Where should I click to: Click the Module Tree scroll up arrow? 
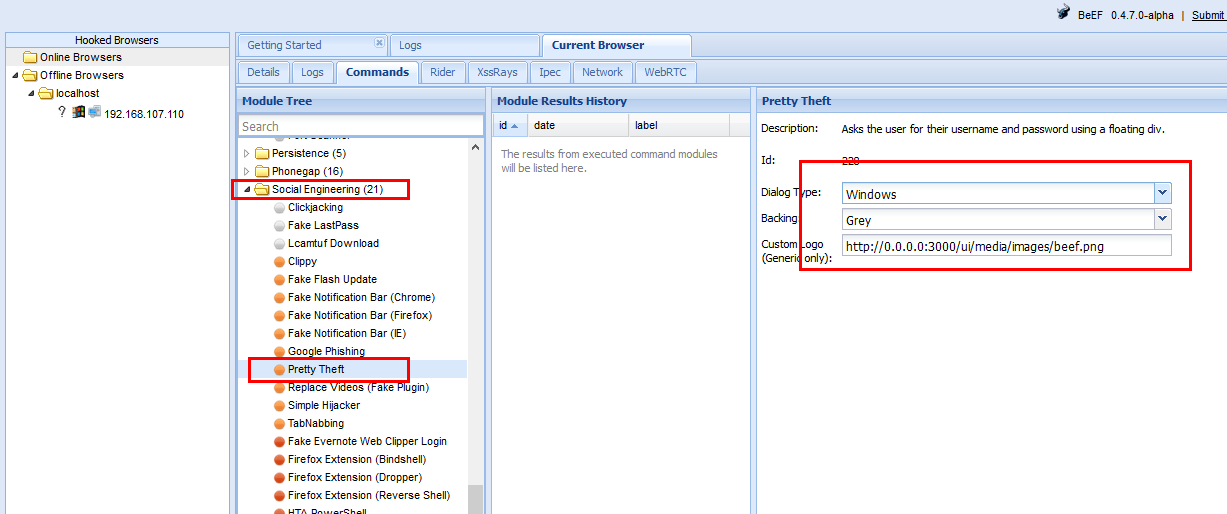click(x=475, y=146)
